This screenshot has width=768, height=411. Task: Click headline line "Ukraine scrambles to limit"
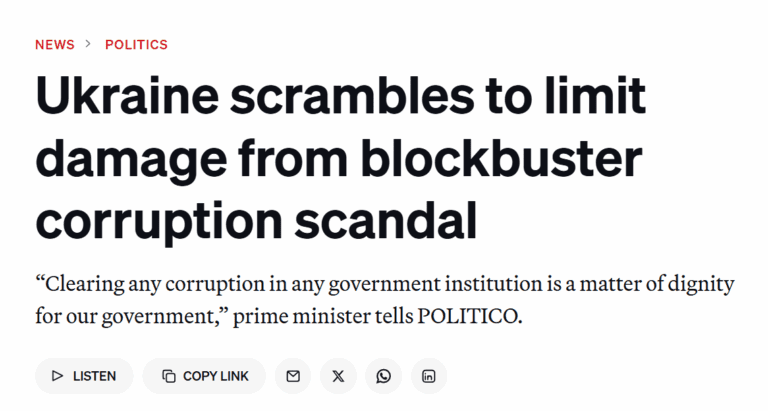tap(340, 101)
